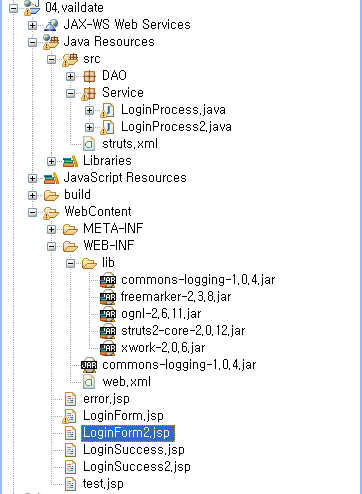Click the freemarker-2.3.8.jar jar icon
Viewport: 362px width, 494px height.
tap(108, 297)
